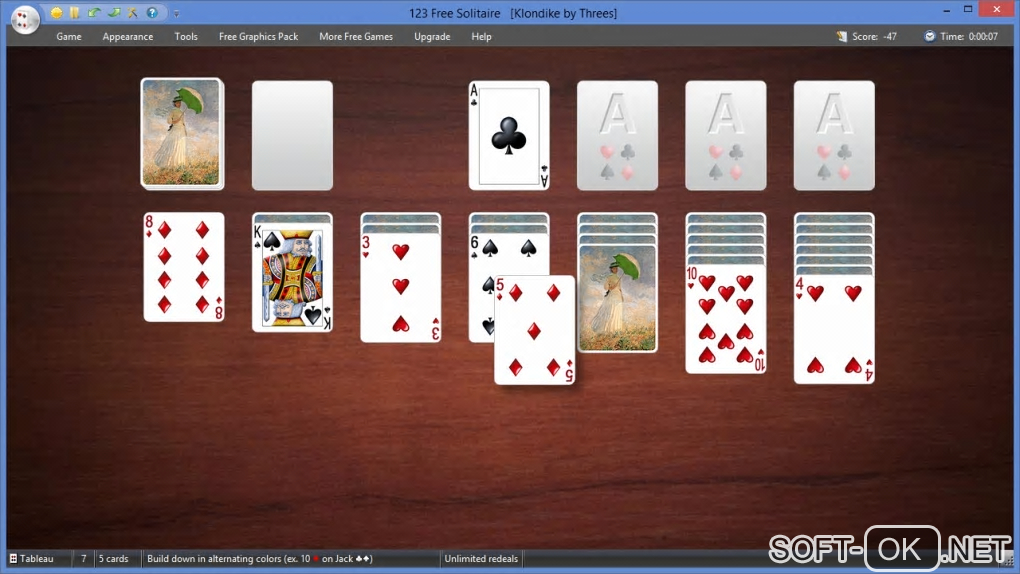Image resolution: width=1020 pixels, height=574 pixels.
Task: Click the green undo arrow icon
Action: pyautogui.click(x=94, y=12)
